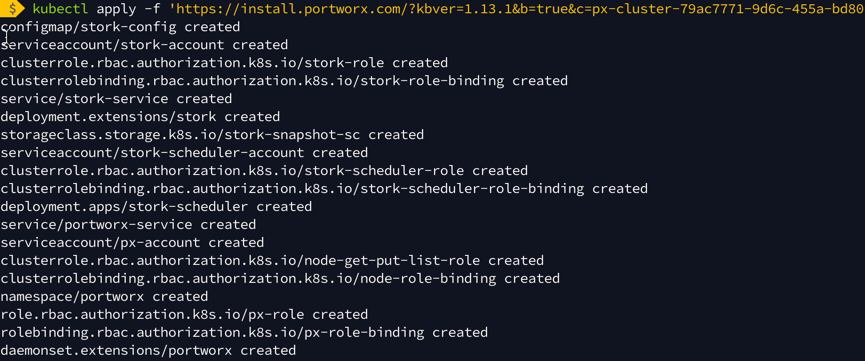The width and height of the screenshot is (865, 361).
Task: Click the configmap/stork-config created line
Action: [x=120, y=27]
